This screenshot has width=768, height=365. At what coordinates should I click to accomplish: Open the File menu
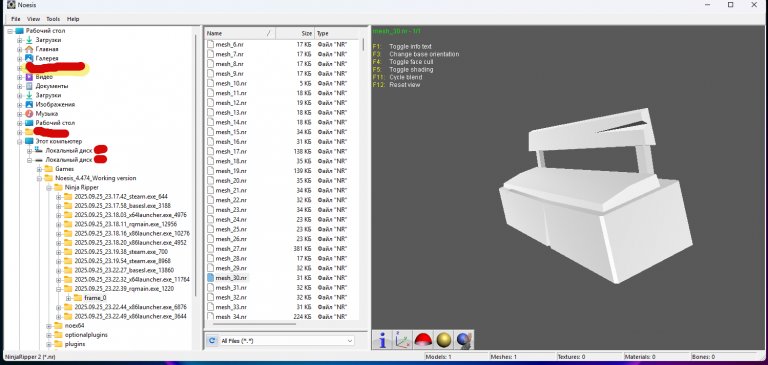click(16, 19)
